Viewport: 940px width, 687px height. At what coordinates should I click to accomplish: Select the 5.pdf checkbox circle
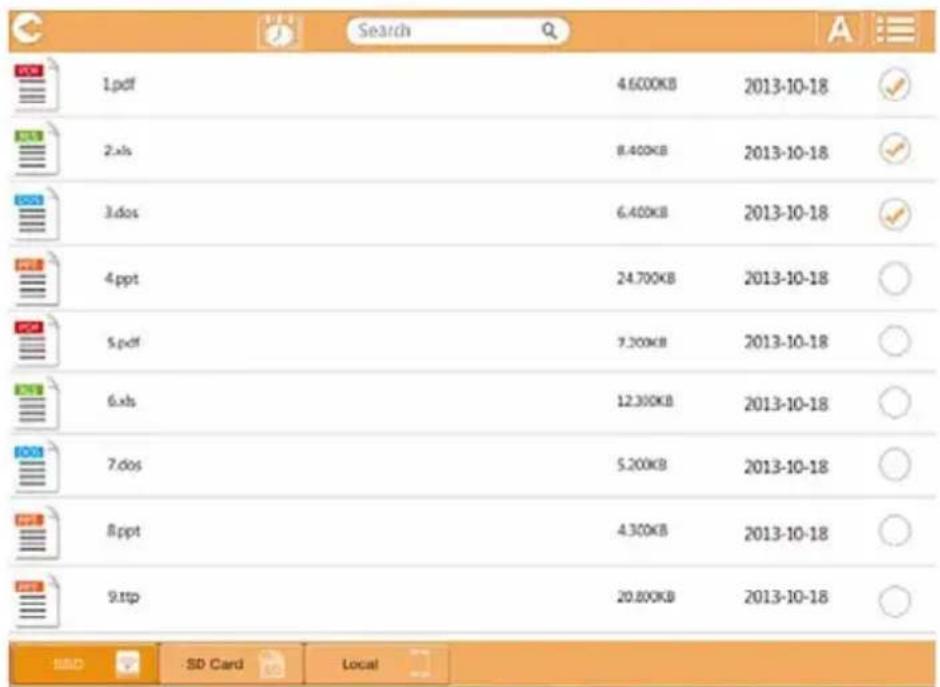click(894, 341)
